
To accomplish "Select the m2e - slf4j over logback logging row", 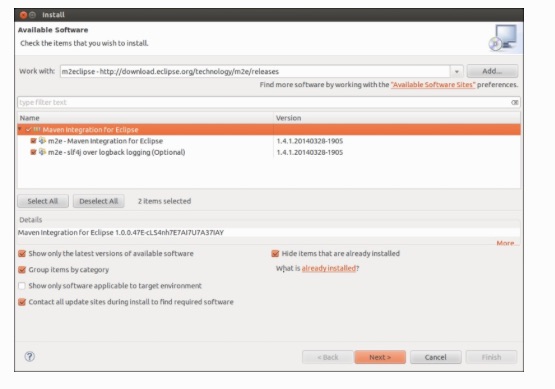I will pyautogui.click(x=269, y=152).
